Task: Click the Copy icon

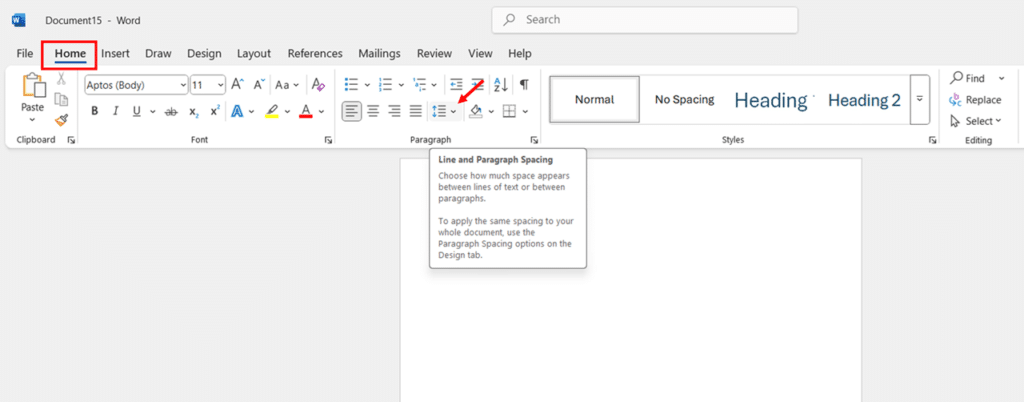Action: (x=61, y=99)
